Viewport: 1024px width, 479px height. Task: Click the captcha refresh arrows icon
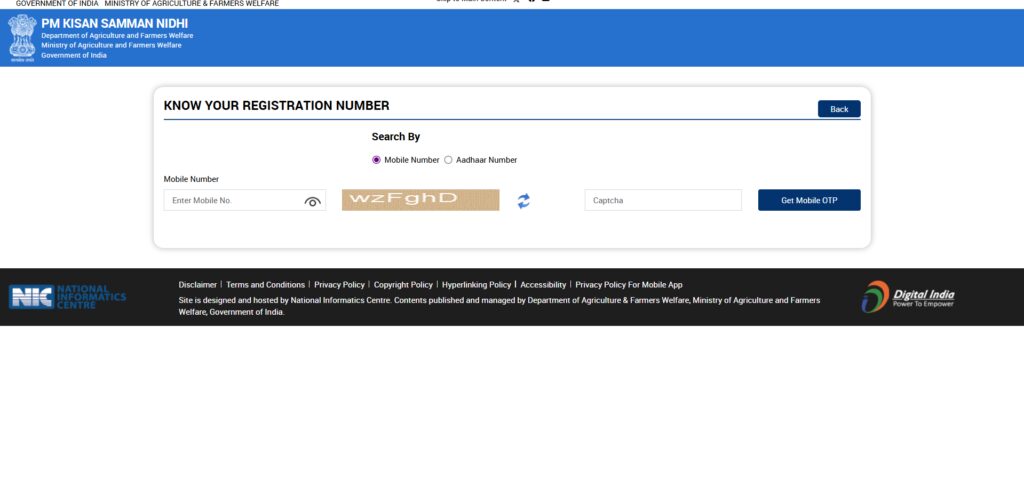pos(524,201)
